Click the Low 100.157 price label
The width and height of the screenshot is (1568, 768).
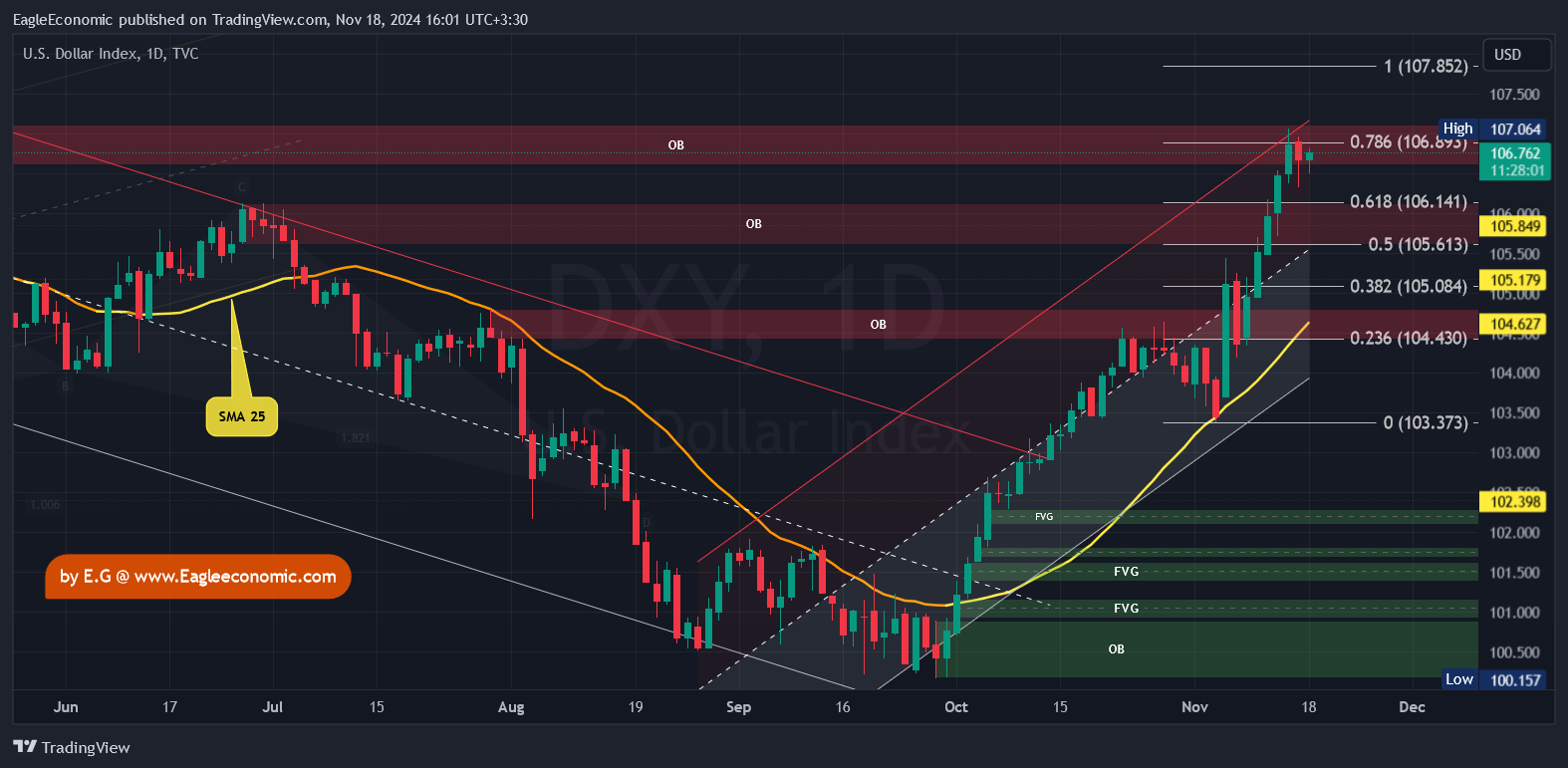(1494, 679)
